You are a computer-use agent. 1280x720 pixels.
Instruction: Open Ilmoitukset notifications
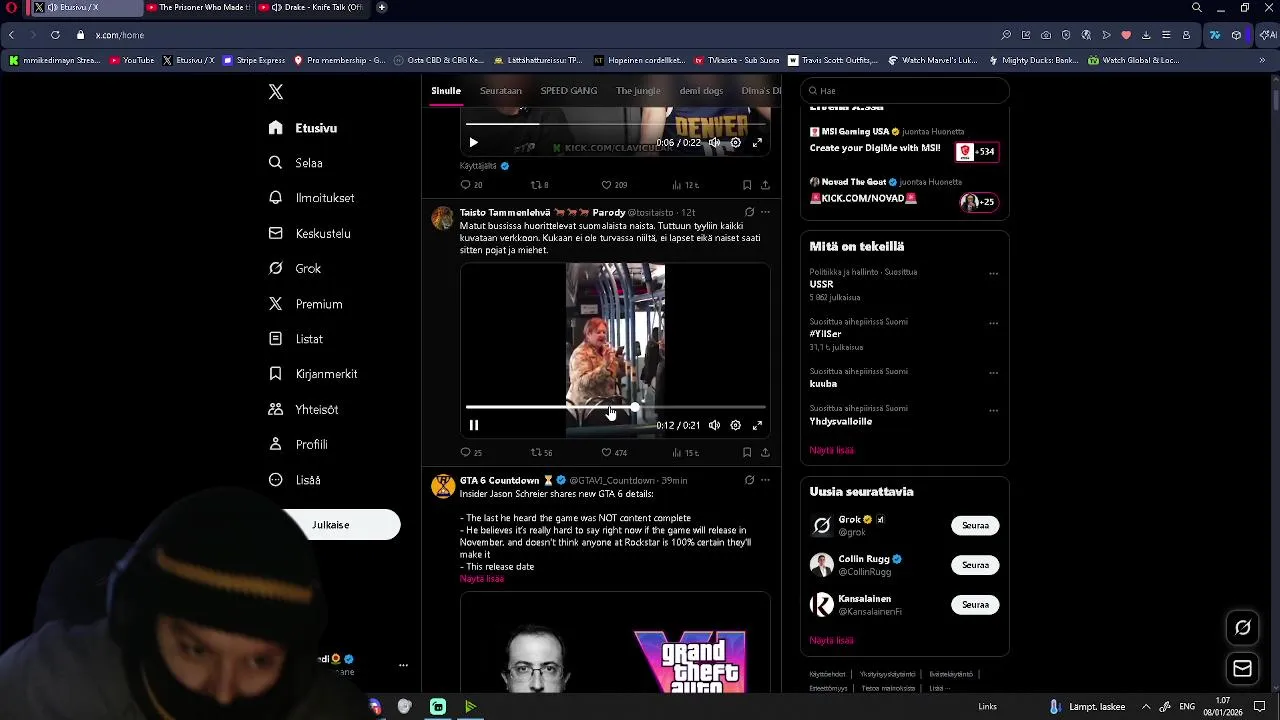pos(312,198)
